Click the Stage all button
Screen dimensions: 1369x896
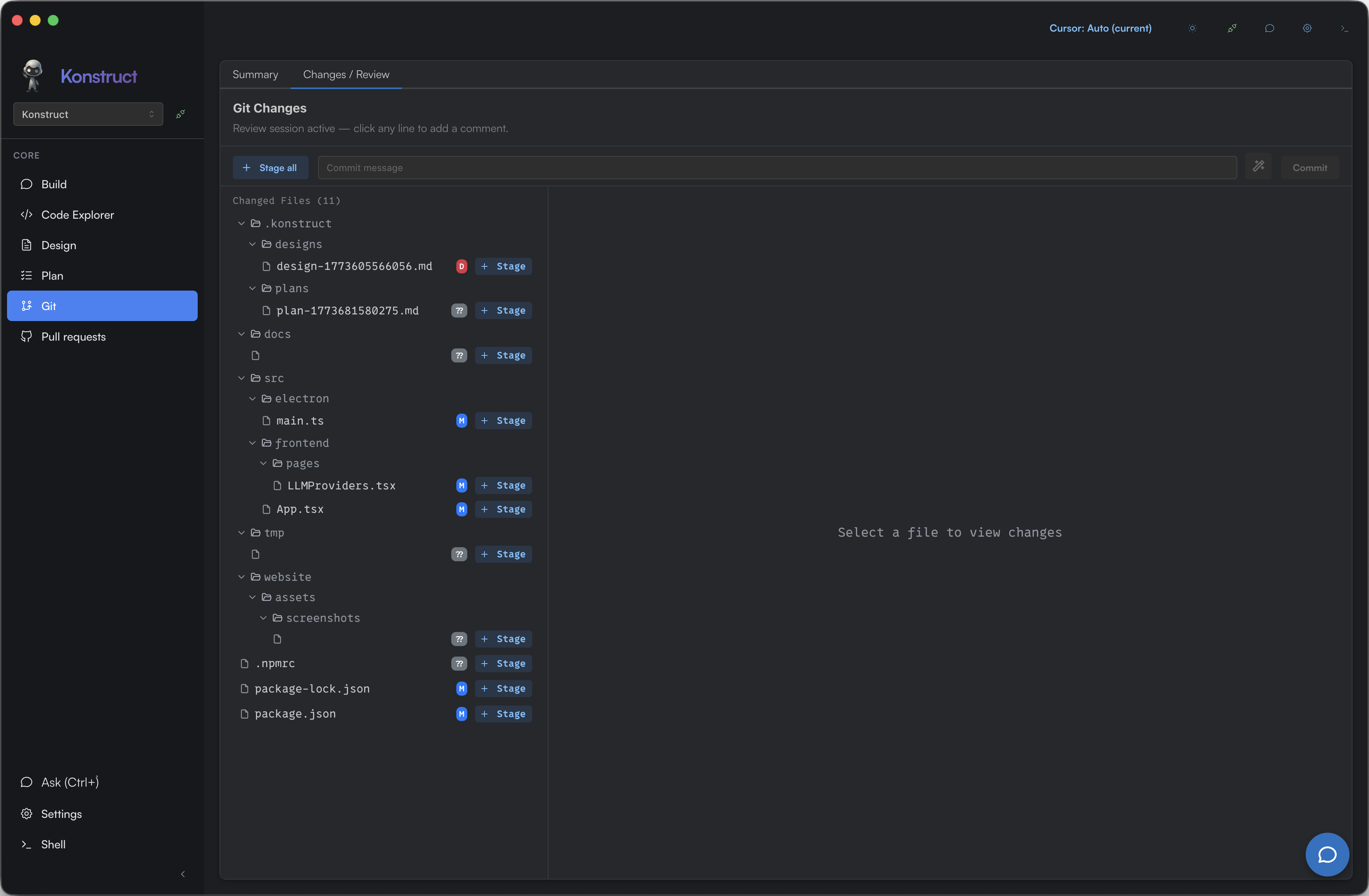pos(270,167)
